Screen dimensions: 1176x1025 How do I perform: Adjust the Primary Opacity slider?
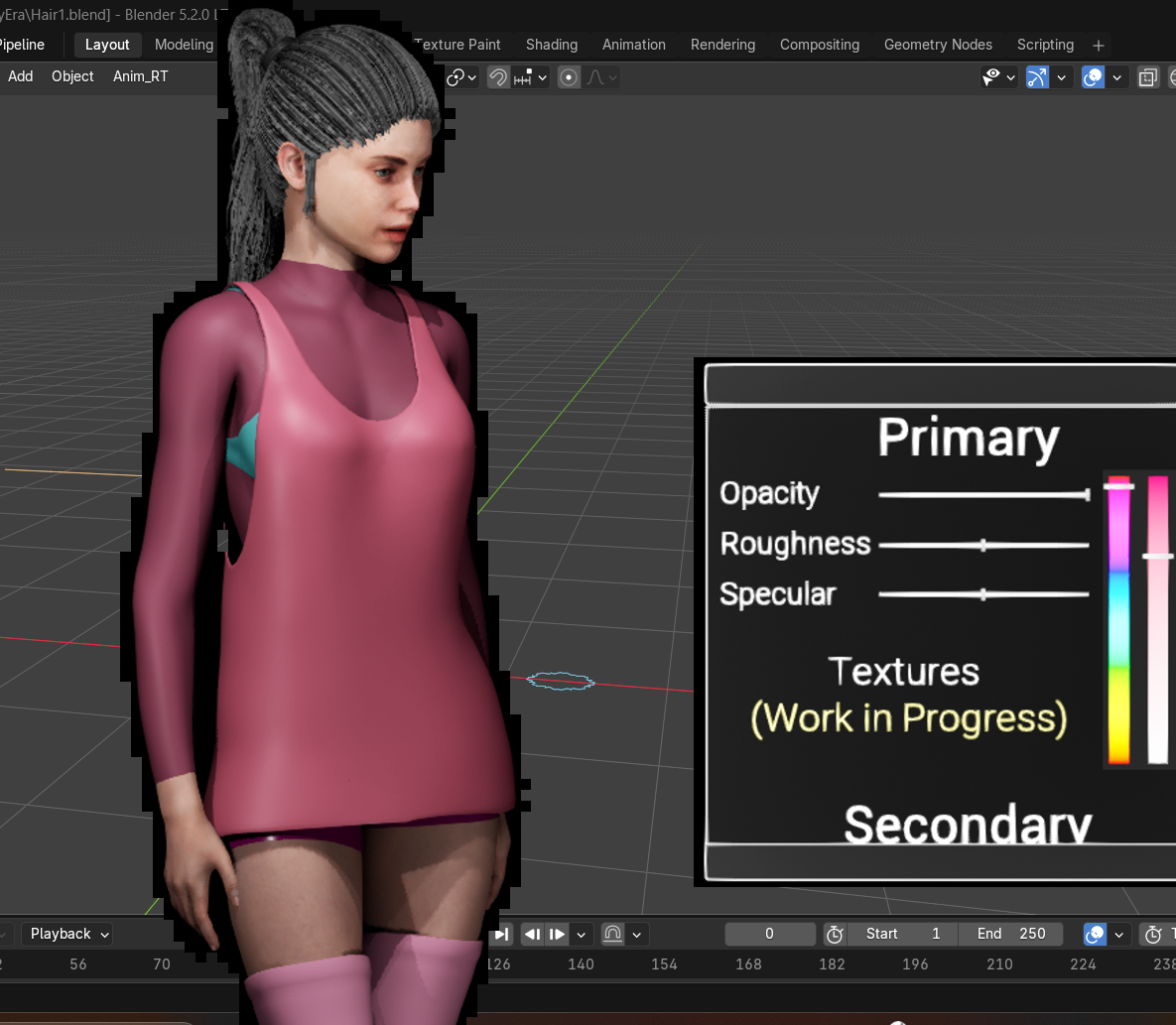[984, 494]
